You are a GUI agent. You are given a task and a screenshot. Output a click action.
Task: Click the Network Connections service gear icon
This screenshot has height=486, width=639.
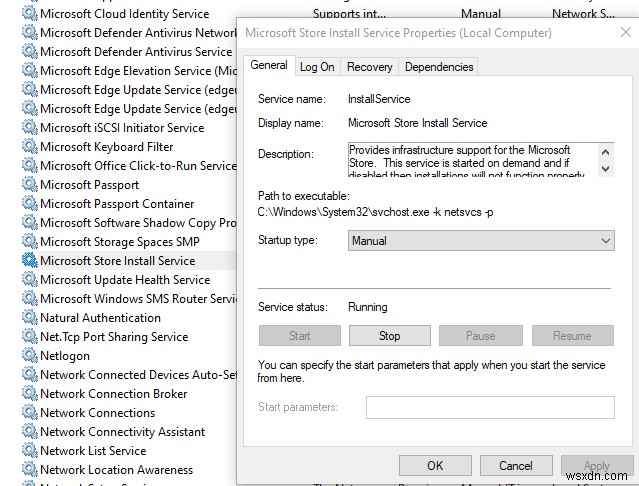coord(29,413)
